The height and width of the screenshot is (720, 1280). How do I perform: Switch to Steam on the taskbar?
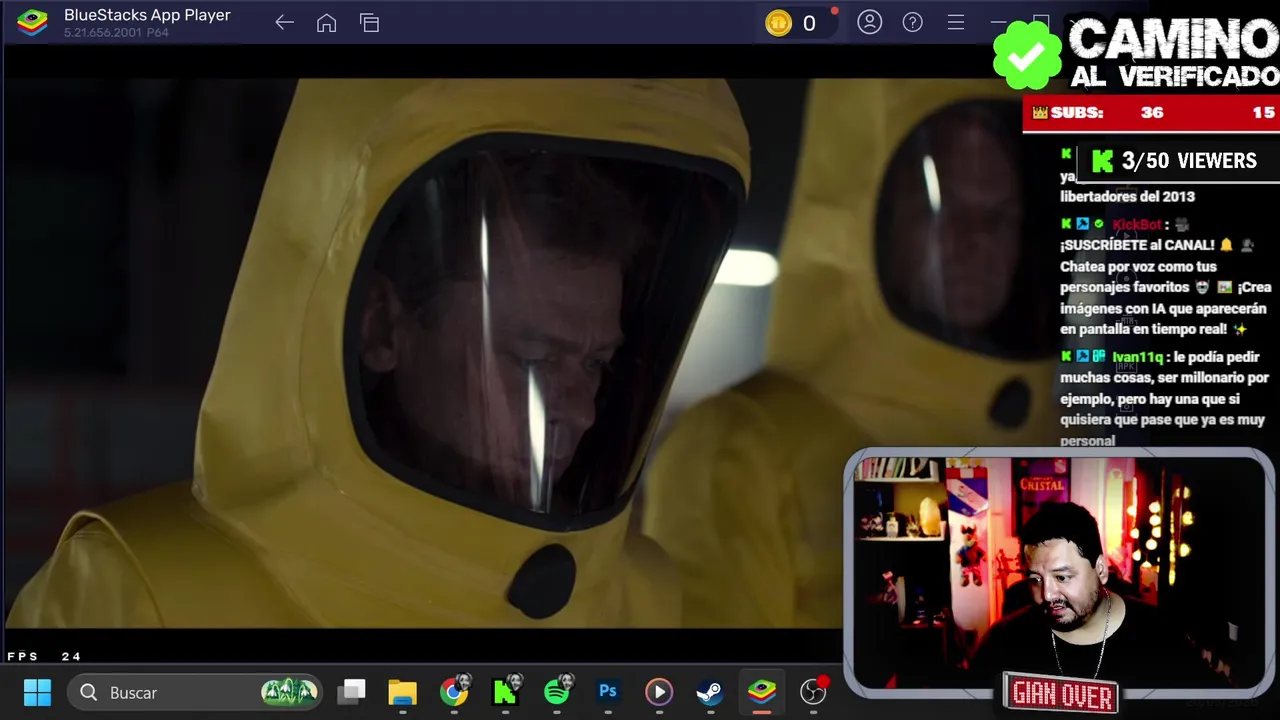coord(710,692)
